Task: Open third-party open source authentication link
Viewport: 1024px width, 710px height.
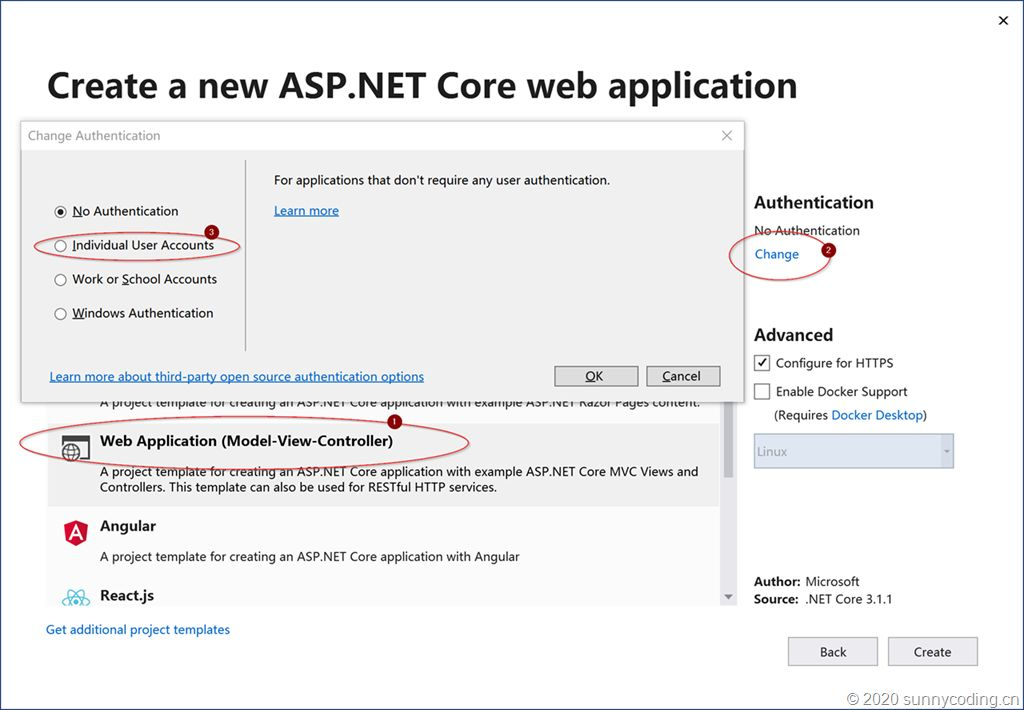Action: pos(237,377)
